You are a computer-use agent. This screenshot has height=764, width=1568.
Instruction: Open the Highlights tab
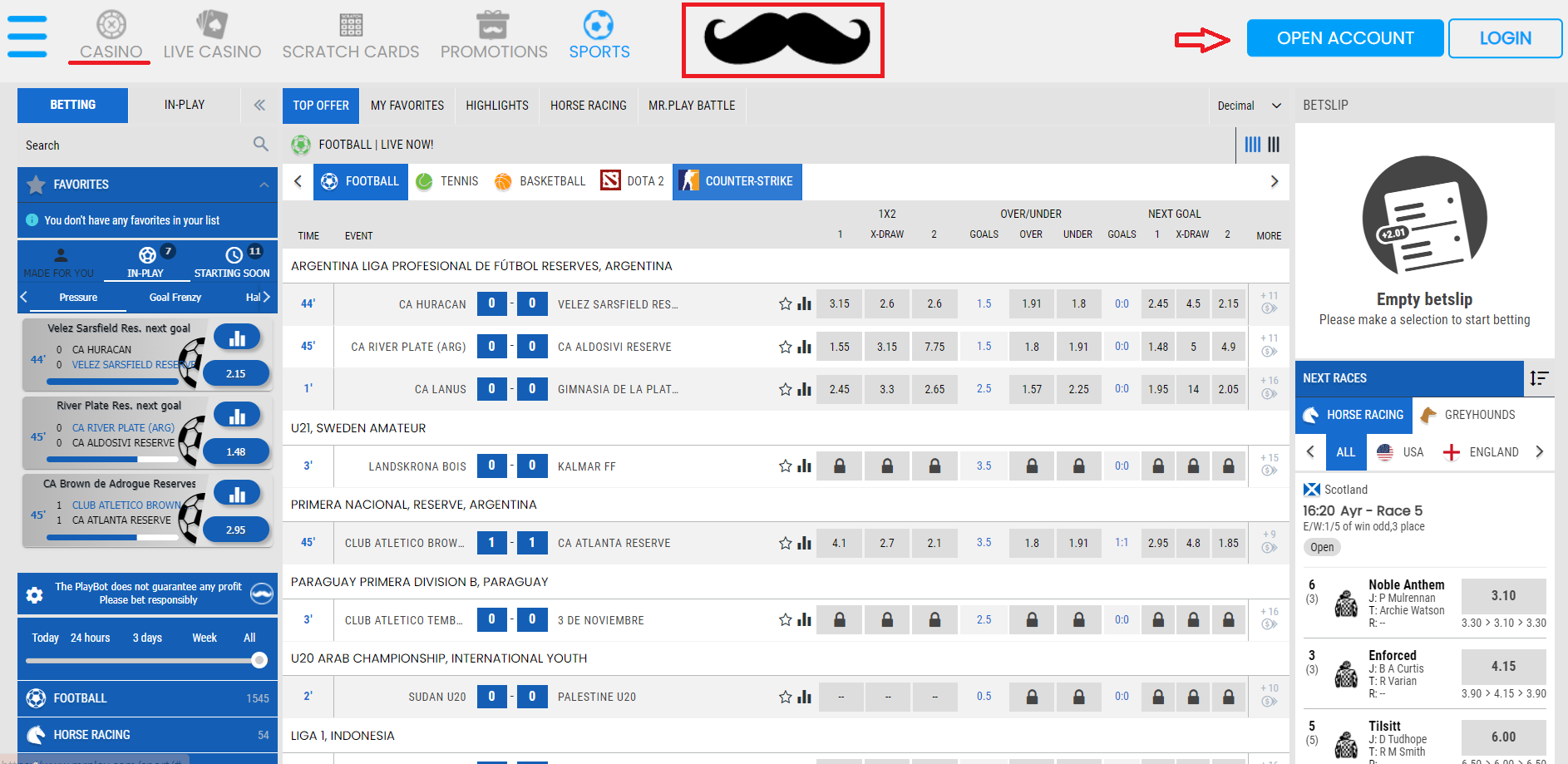coord(497,106)
